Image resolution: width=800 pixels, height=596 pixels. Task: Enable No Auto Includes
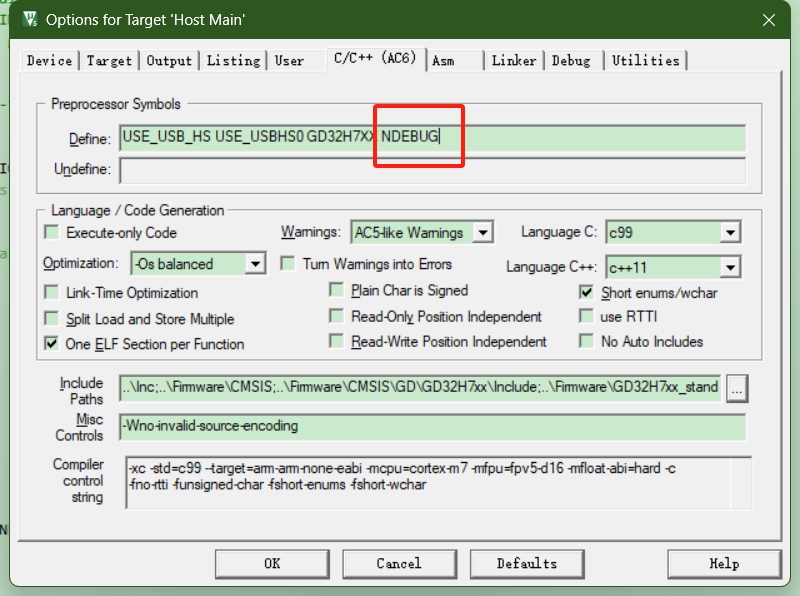click(x=585, y=343)
